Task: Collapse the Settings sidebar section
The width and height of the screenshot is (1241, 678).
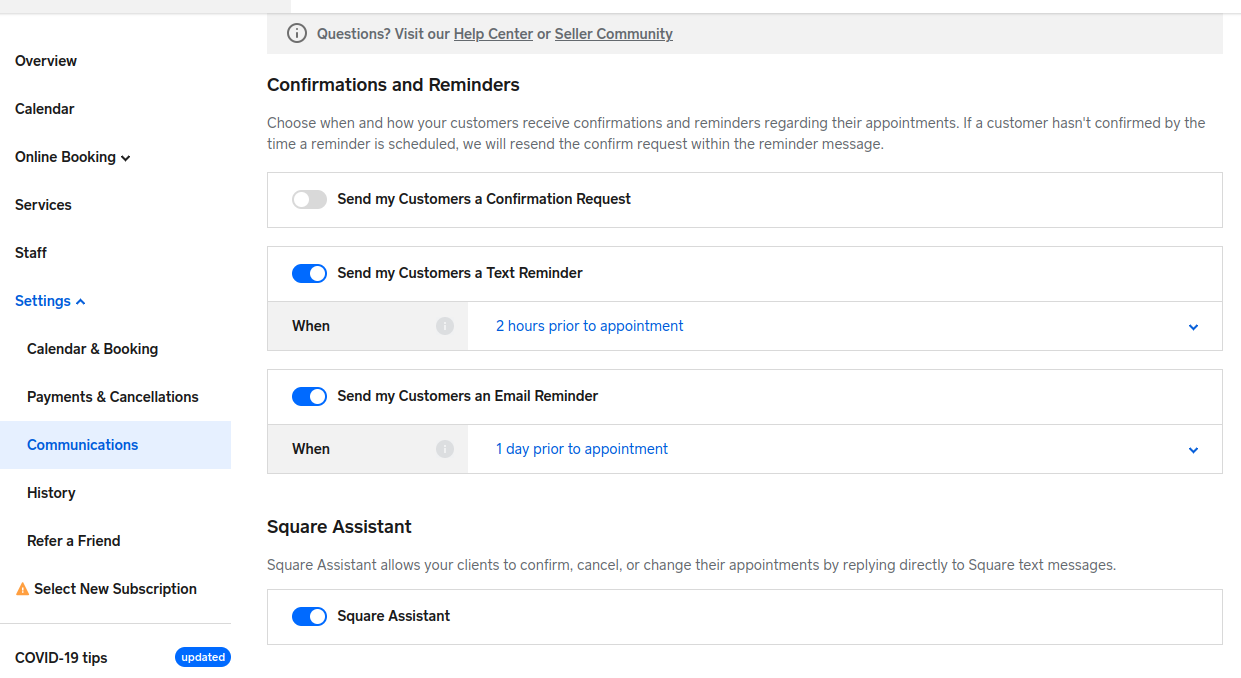Action: pos(50,301)
